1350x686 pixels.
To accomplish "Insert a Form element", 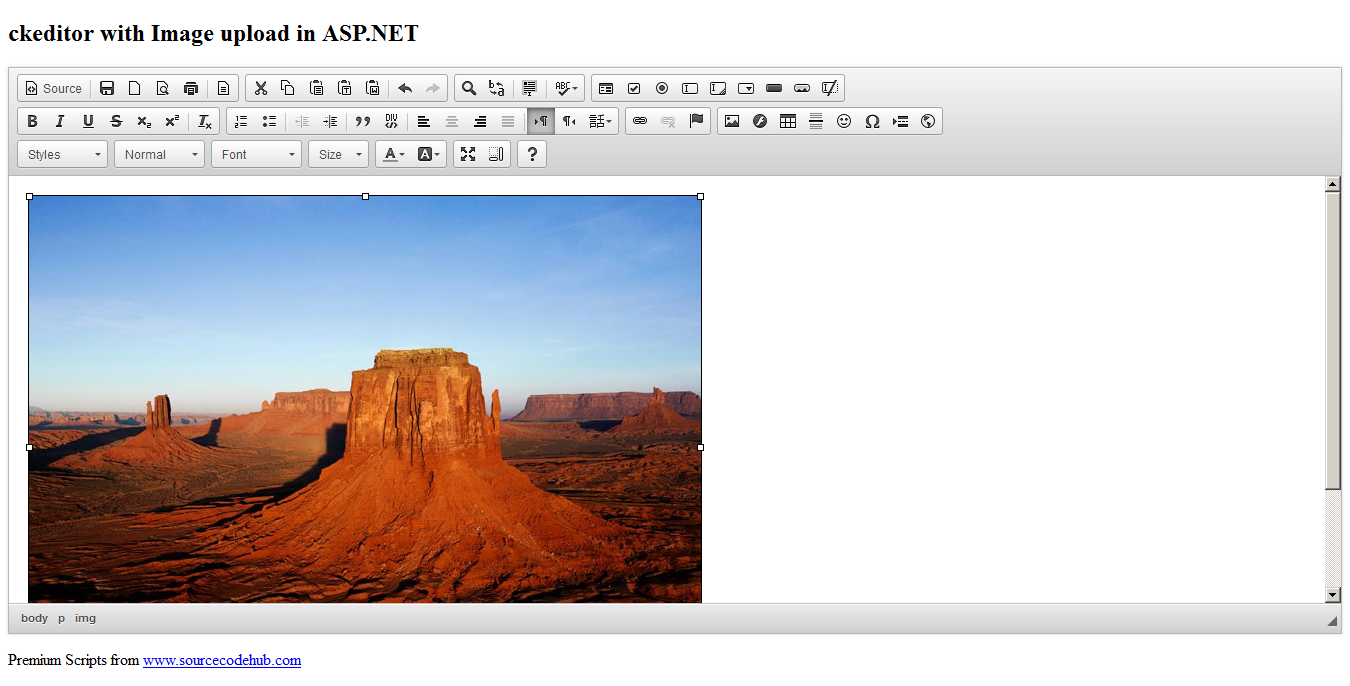I will pyautogui.click(x=606, y=88).
